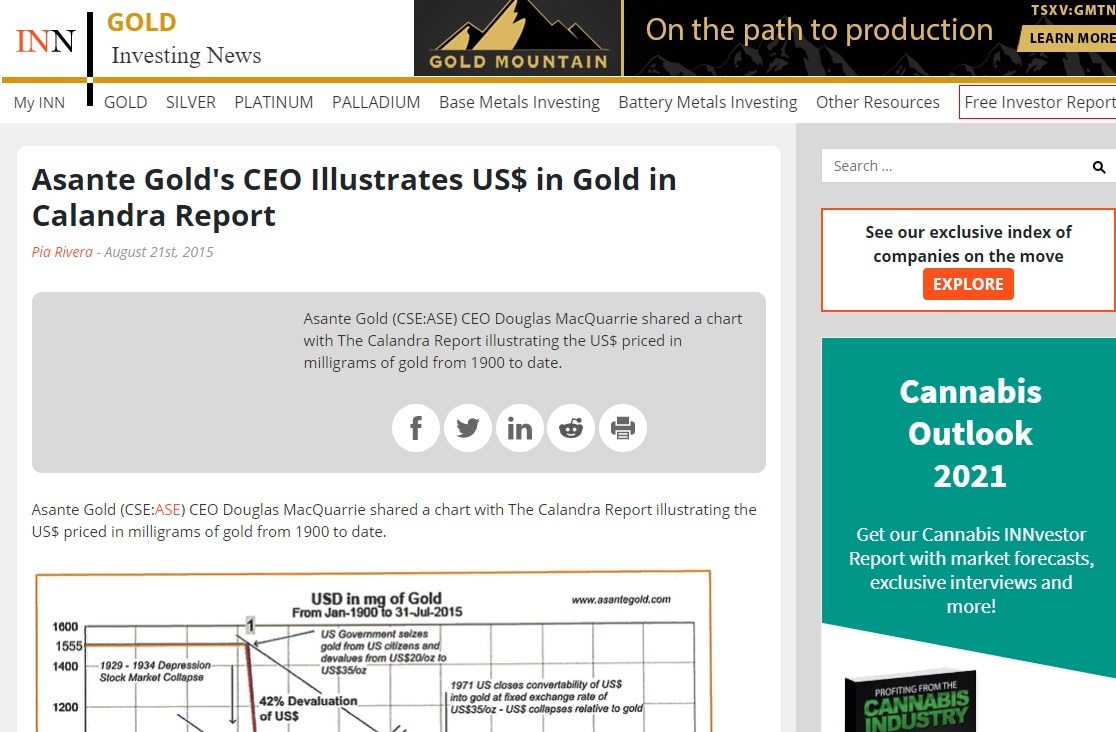Open PLATINUM navigation item
This screenshot has width=1116, height=732.
pos(273,103)
